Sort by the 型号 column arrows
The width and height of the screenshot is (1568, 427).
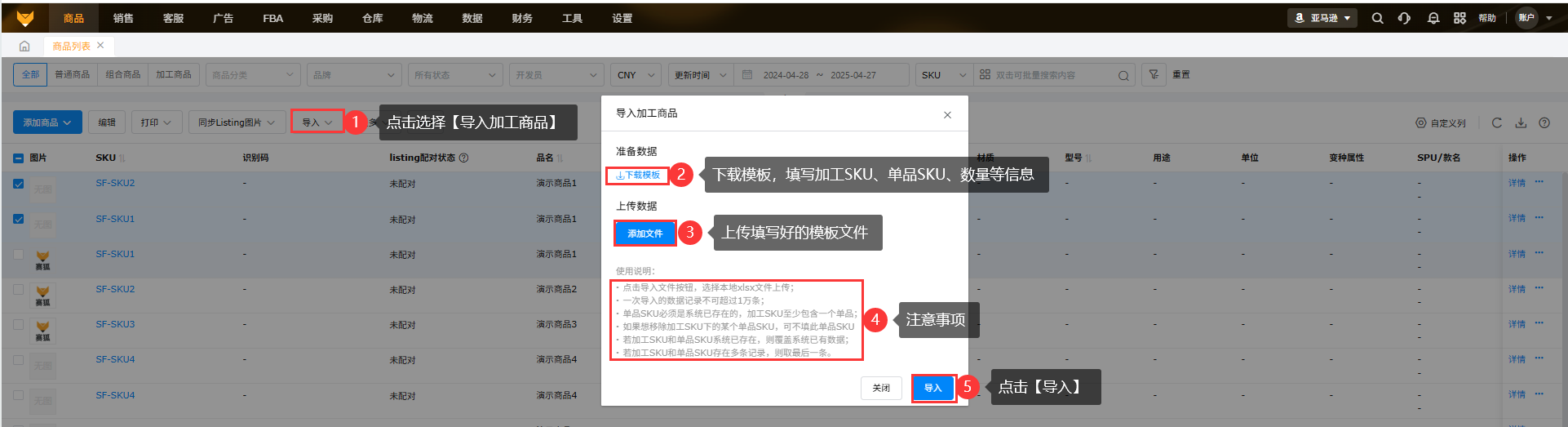click(1088, 158)
